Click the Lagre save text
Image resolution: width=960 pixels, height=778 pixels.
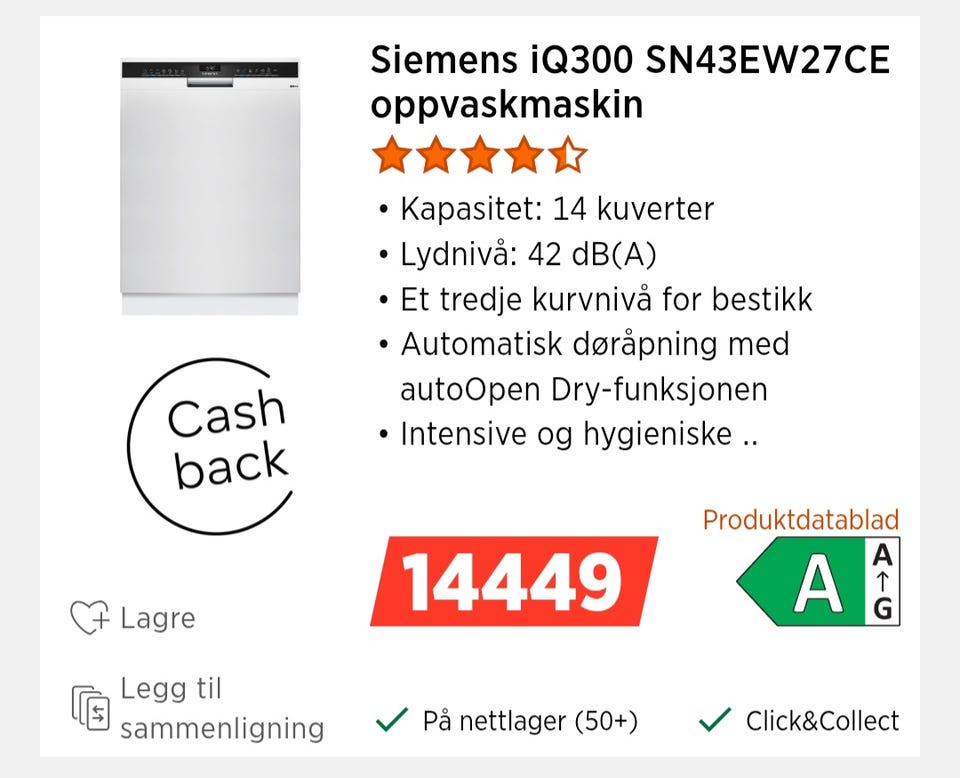(x=158, y=618)
